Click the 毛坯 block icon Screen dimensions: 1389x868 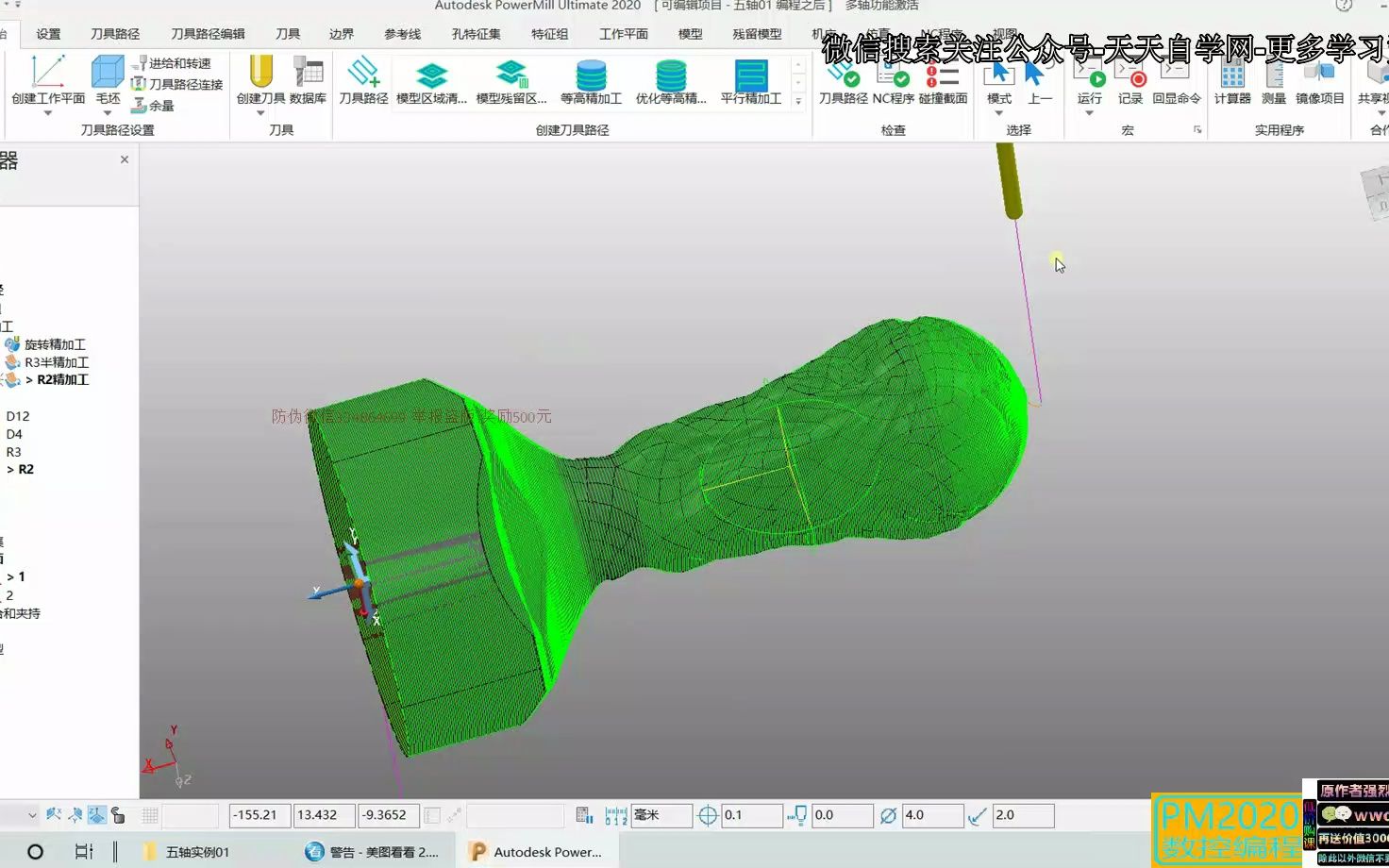[x=108, y=73]
